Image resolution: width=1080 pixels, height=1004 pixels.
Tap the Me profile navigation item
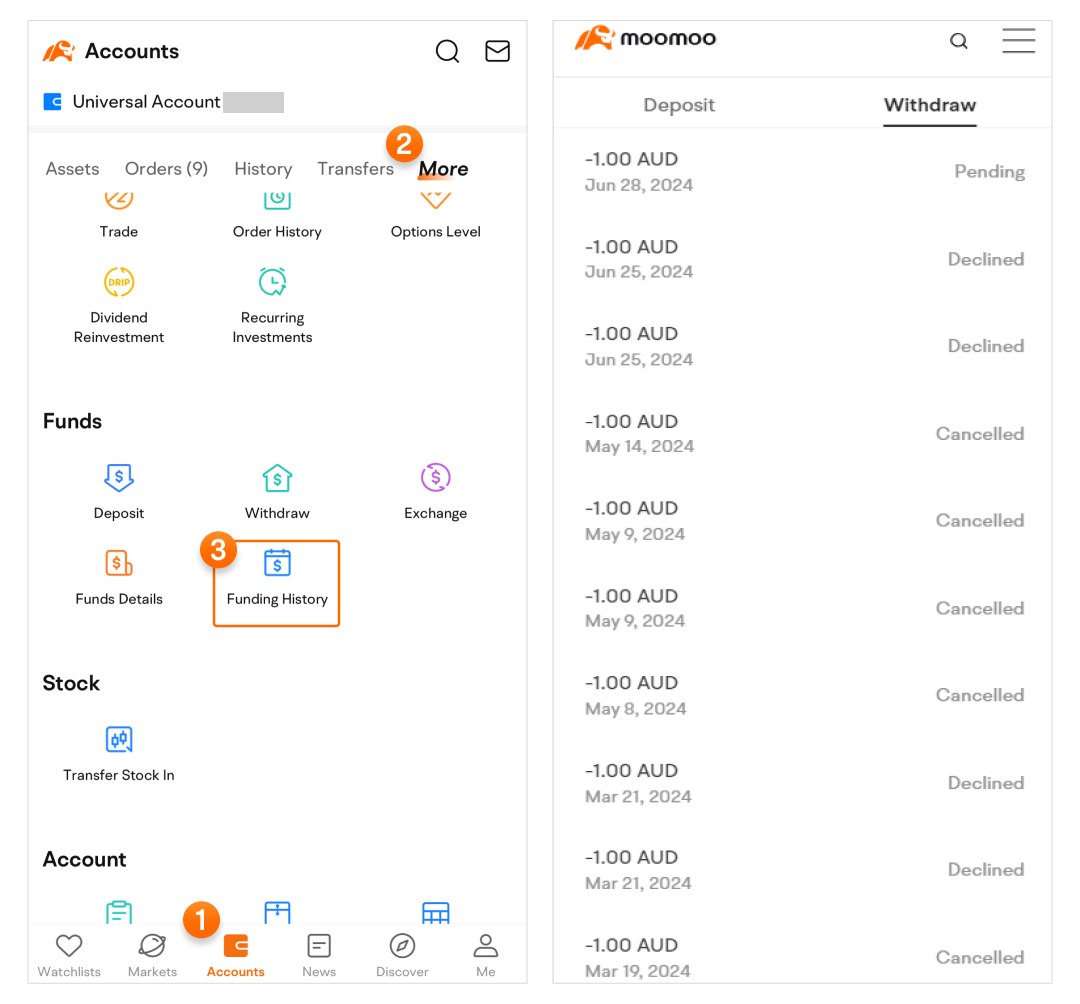pyautogui.click(x=486, y=955)
